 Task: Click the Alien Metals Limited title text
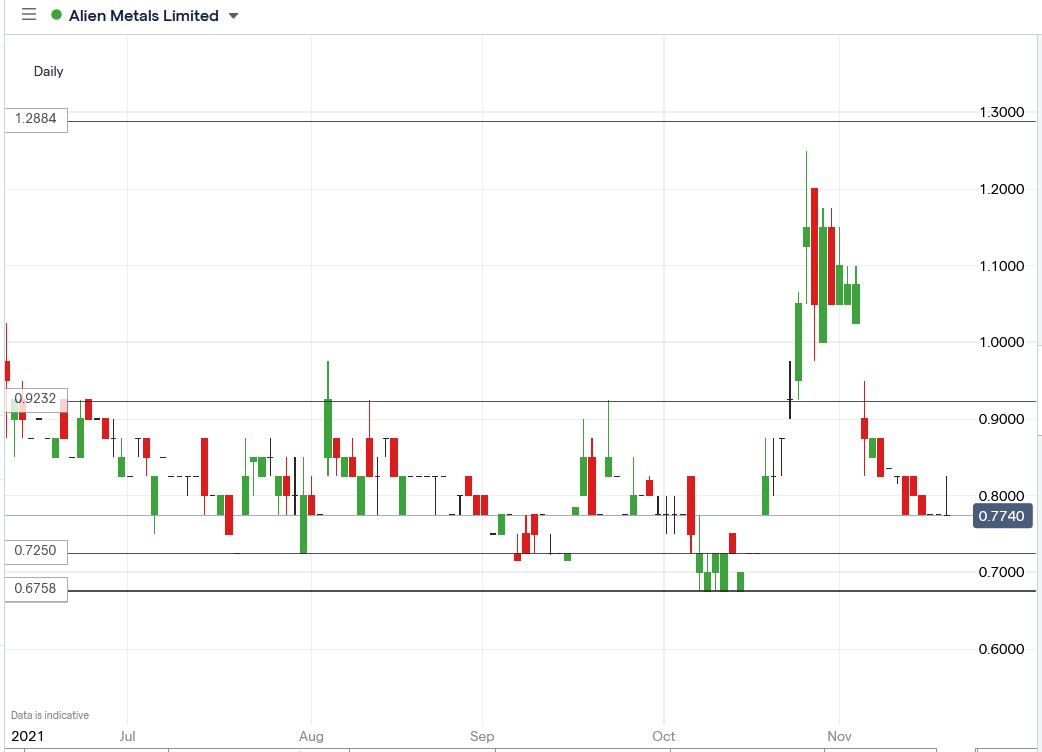pos(143,15)
